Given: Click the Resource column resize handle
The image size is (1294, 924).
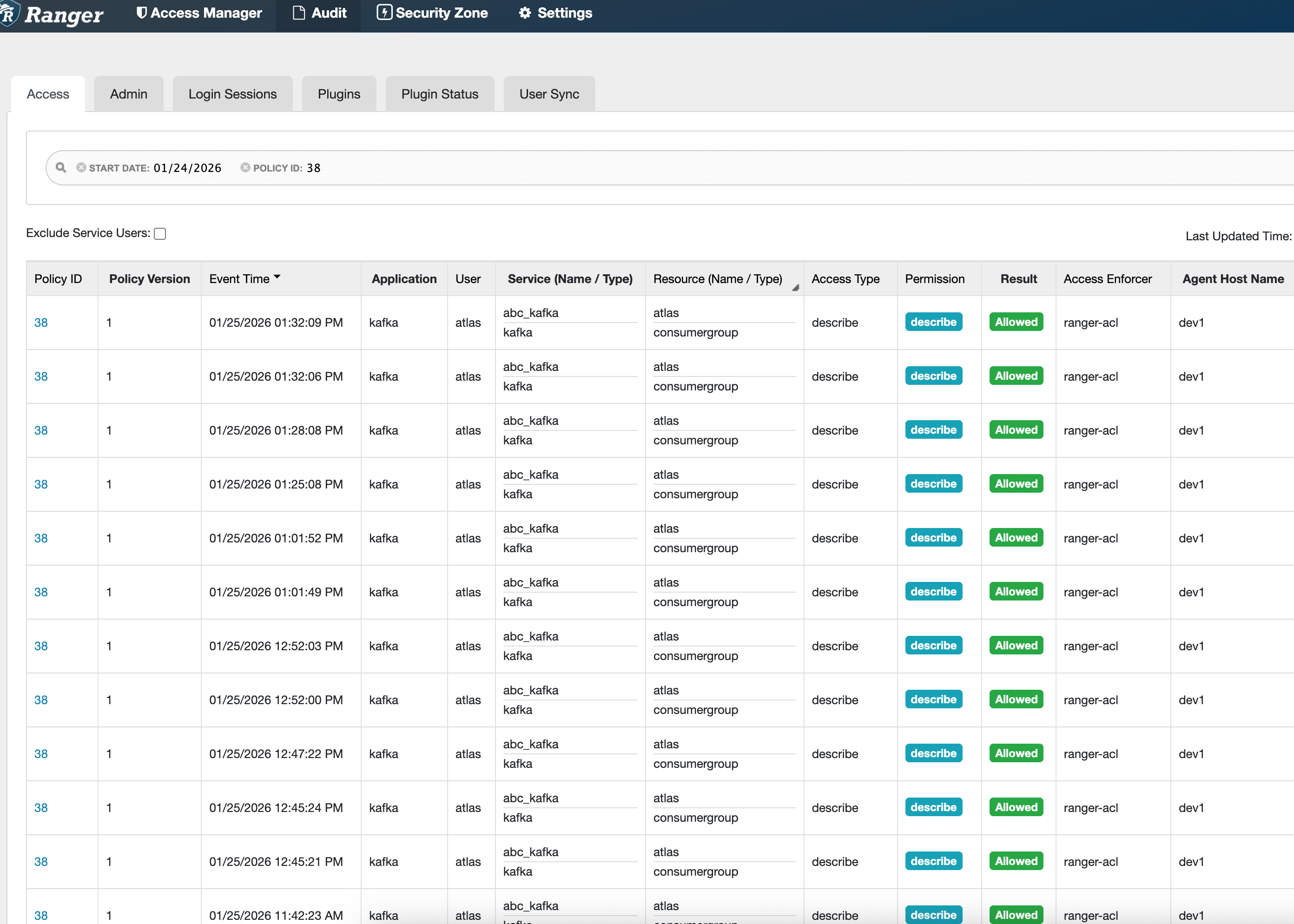Looking at the screenshot, I should 796,288.
